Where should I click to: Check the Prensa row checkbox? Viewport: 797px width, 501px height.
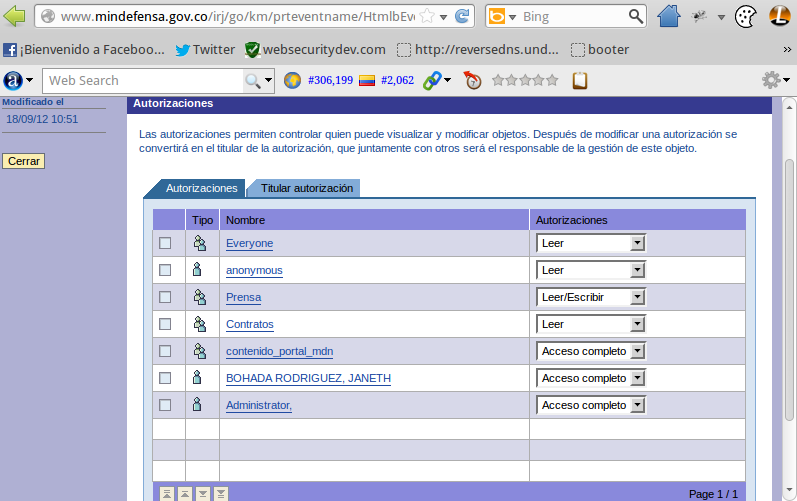coord(165,297)
